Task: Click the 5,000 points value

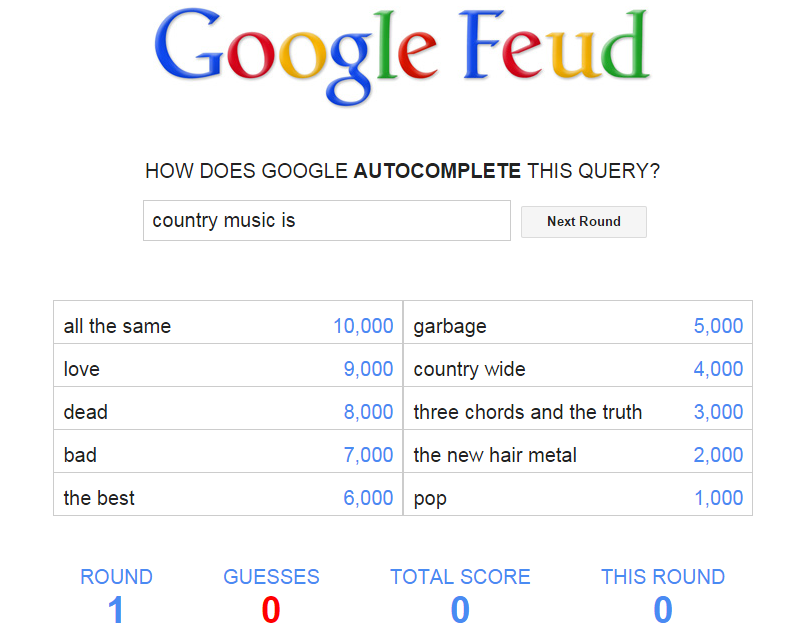Action: click(718, 327)
